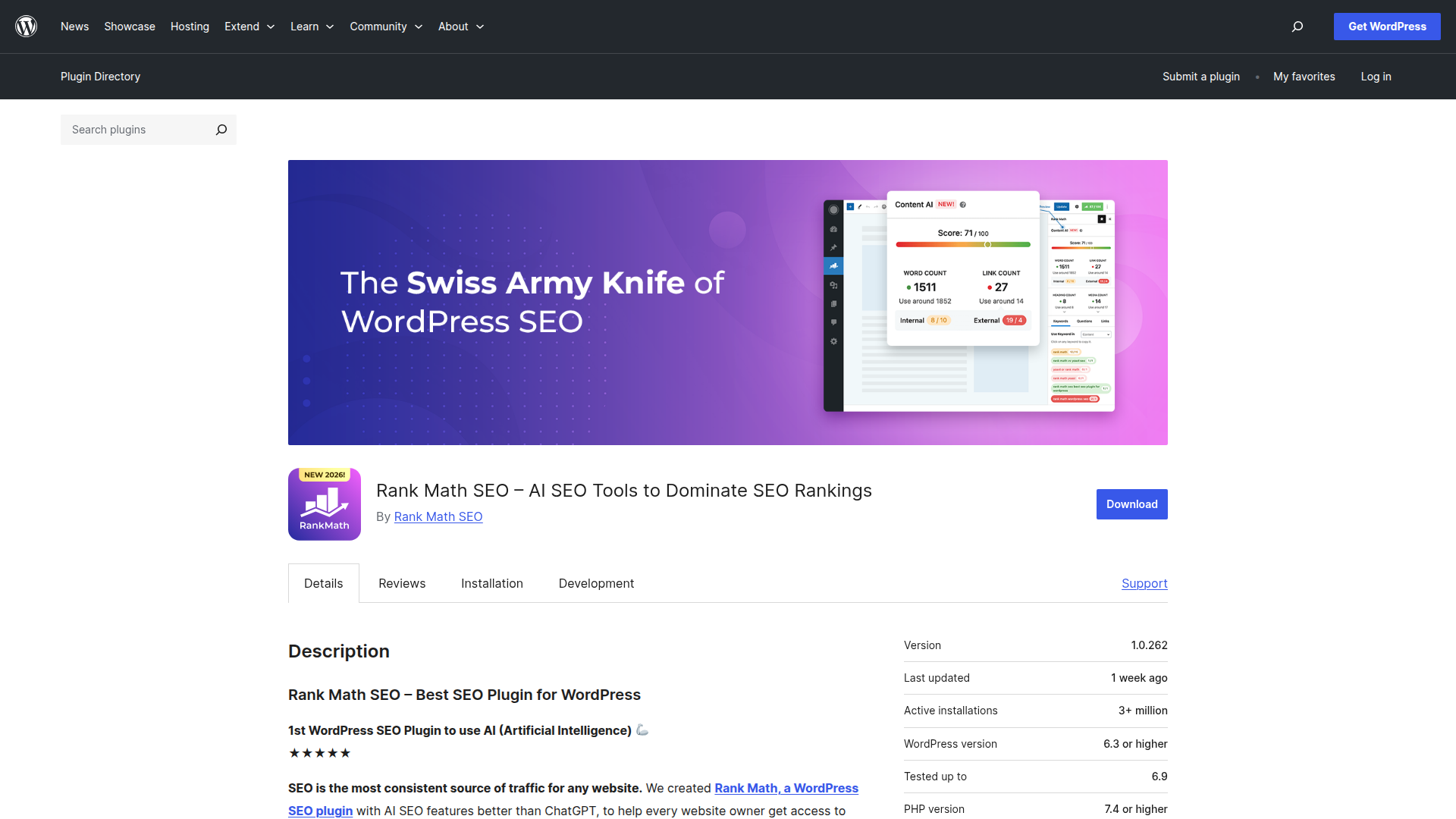Click 'Rank Math SEO – Best SEO Plugin' subheading
Image resolution: width=1456 pixels, height=819 pixels.
pos(464,695)
